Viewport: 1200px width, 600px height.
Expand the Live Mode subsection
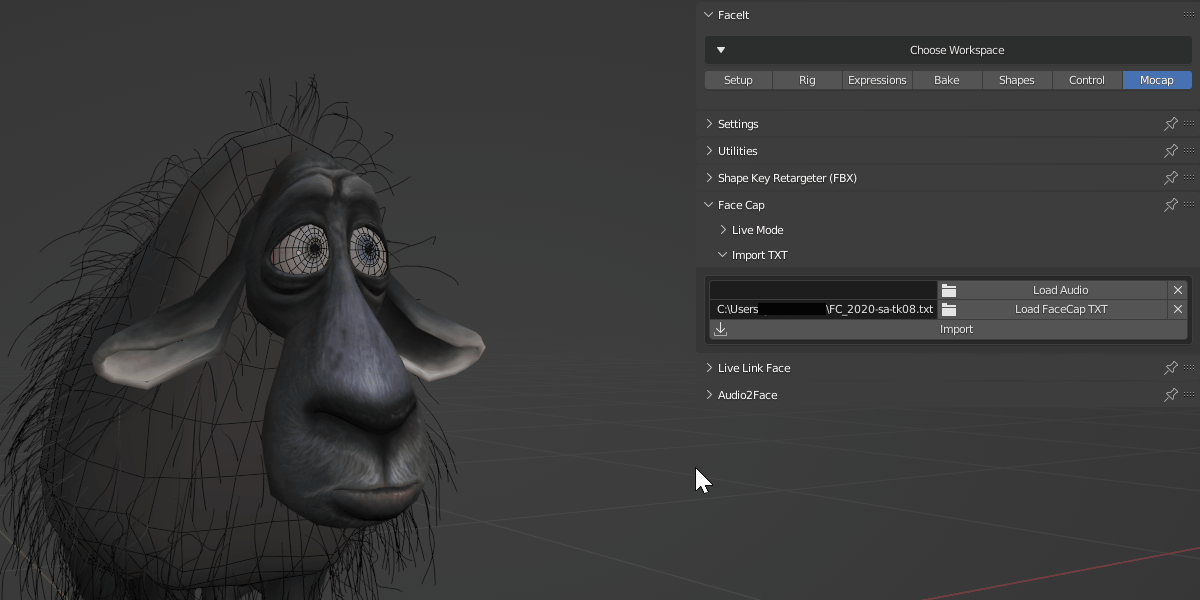(x=723, y=230)
